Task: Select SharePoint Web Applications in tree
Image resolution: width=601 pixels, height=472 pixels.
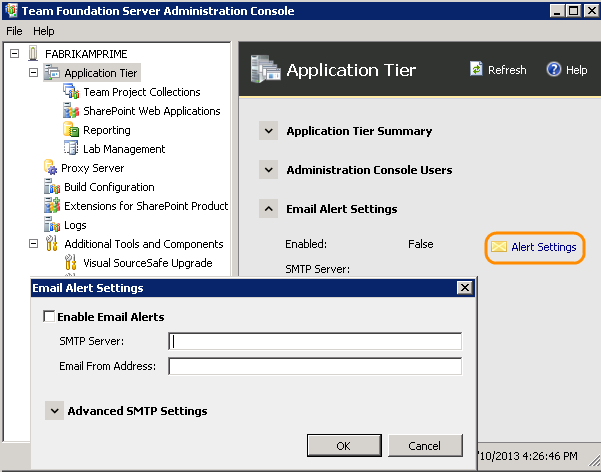Action: (152, 111)
